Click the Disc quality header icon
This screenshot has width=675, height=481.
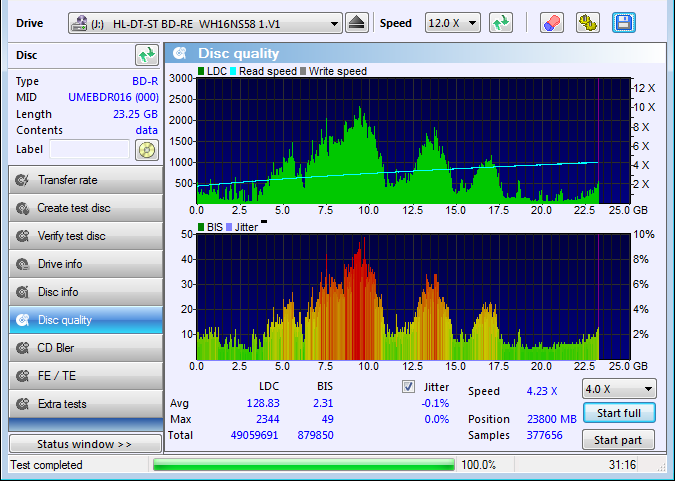[180, 53]
